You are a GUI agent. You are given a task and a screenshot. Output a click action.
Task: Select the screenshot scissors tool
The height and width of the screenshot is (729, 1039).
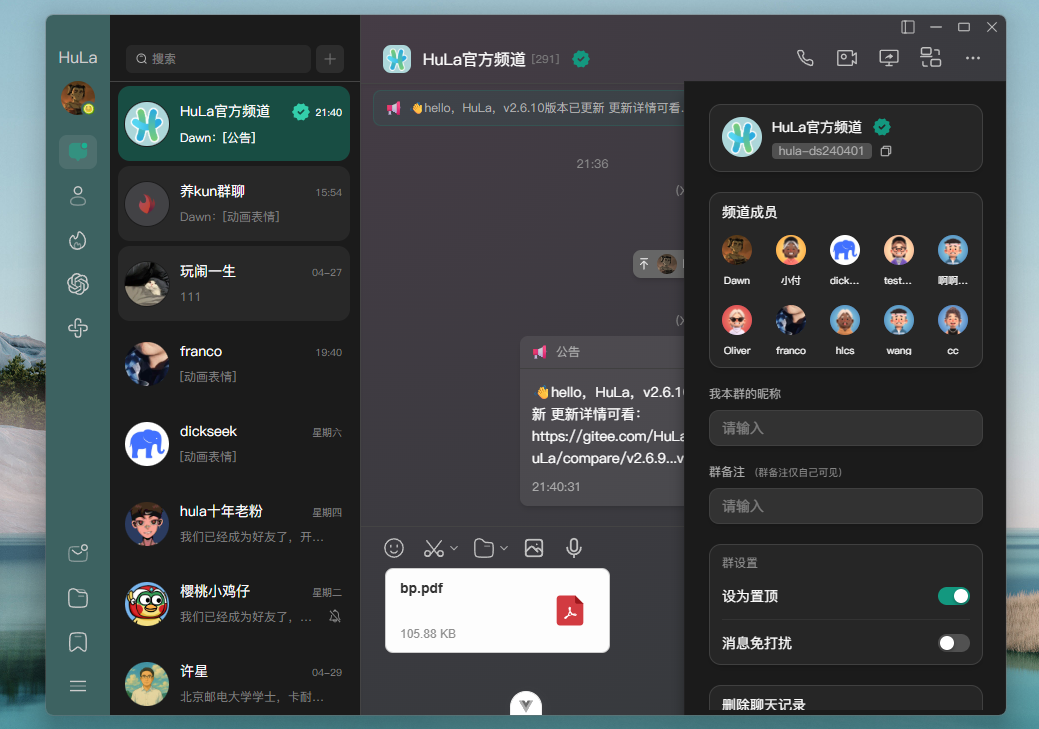(432, 548)
